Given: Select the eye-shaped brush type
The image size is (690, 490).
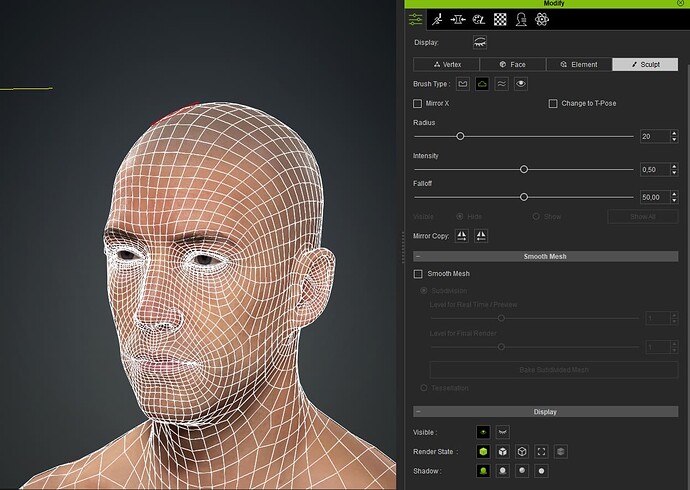Looking at the screenshot, I should [x=521, y=84].
